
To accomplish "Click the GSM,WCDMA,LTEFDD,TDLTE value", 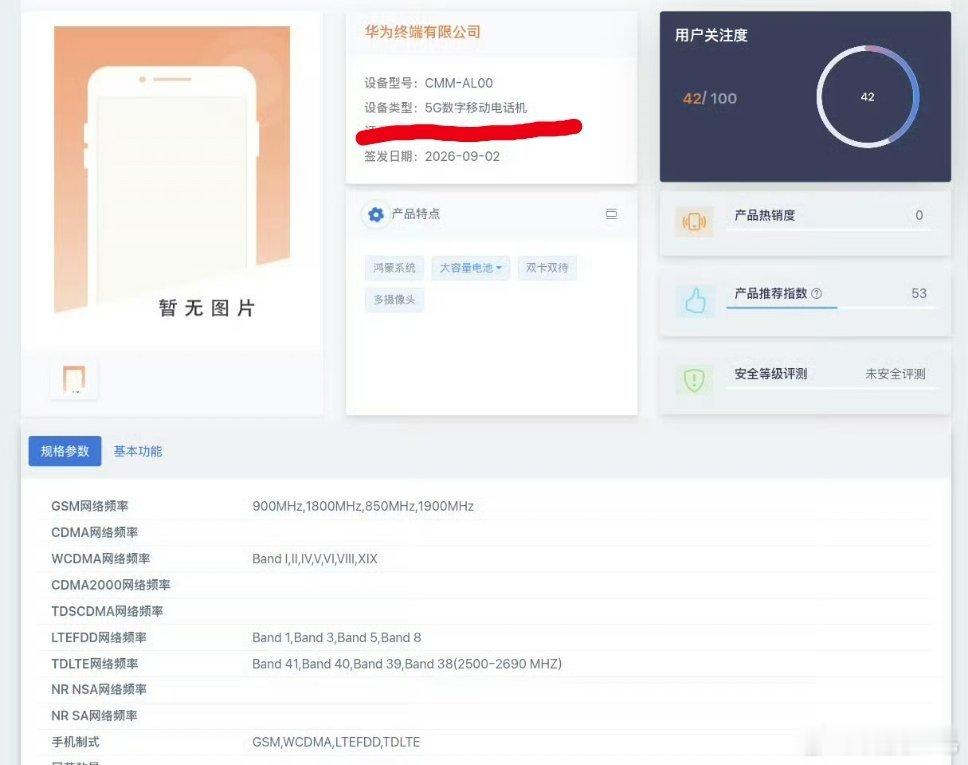I will click(336, 742).
